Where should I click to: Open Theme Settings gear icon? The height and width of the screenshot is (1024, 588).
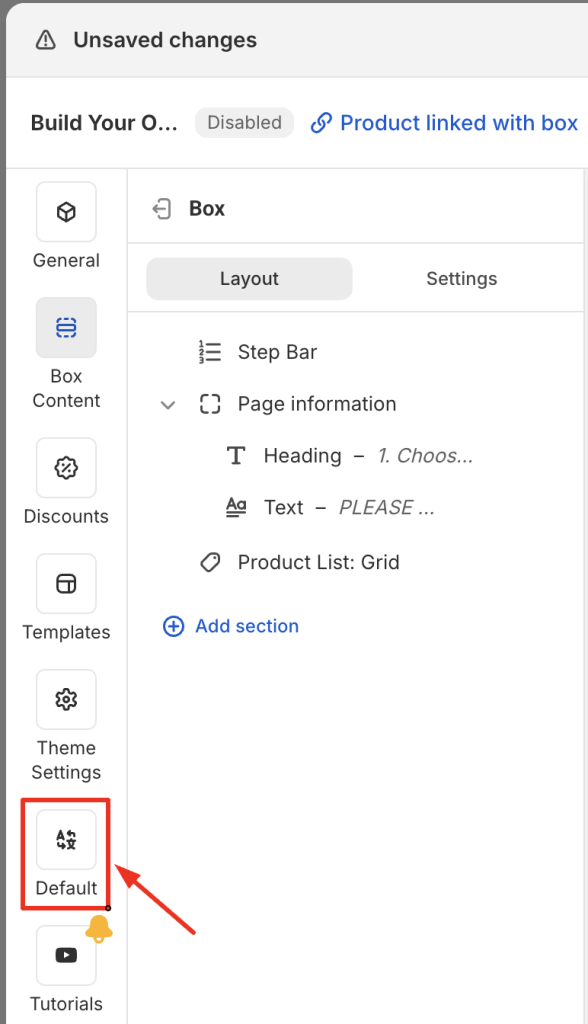pos(66,699)
